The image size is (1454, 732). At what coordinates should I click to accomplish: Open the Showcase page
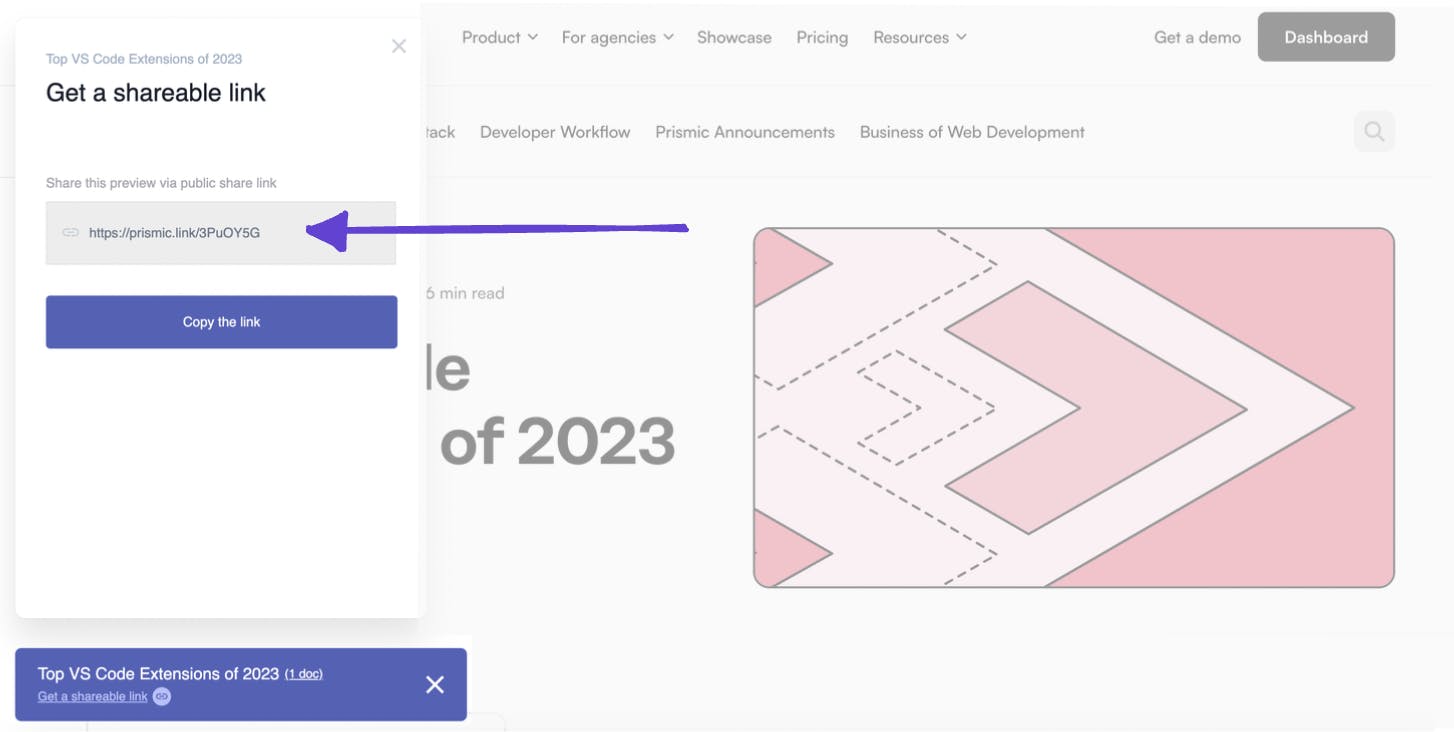point(734,37)
